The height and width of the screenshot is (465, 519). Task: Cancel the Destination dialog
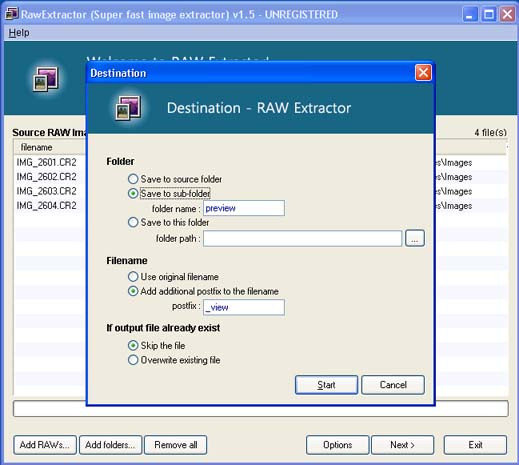(x=393, y=385)
